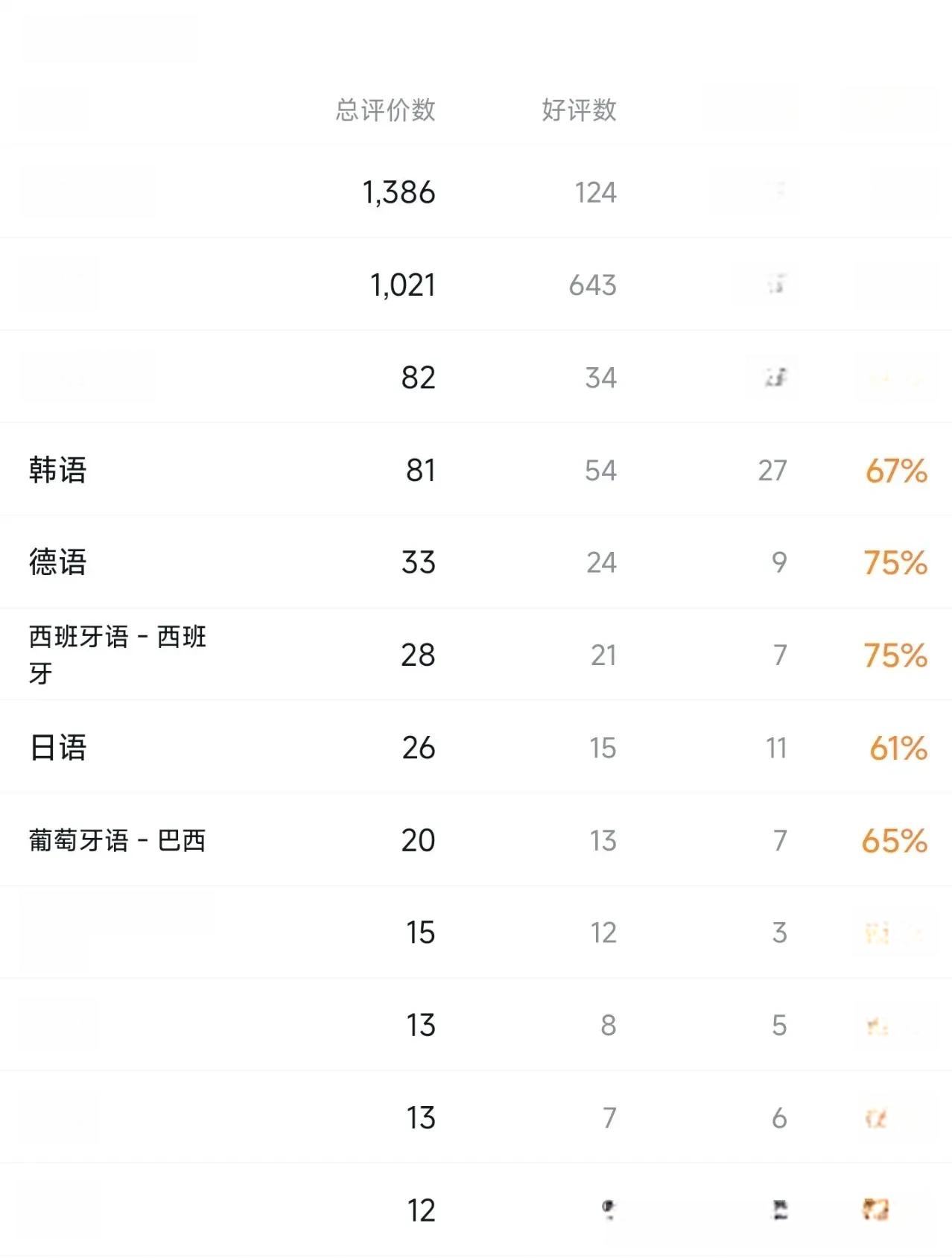The width and height of the screenshot is (952, 1258).
Task: Click positive review count 643
Action: tap(593, 285)
